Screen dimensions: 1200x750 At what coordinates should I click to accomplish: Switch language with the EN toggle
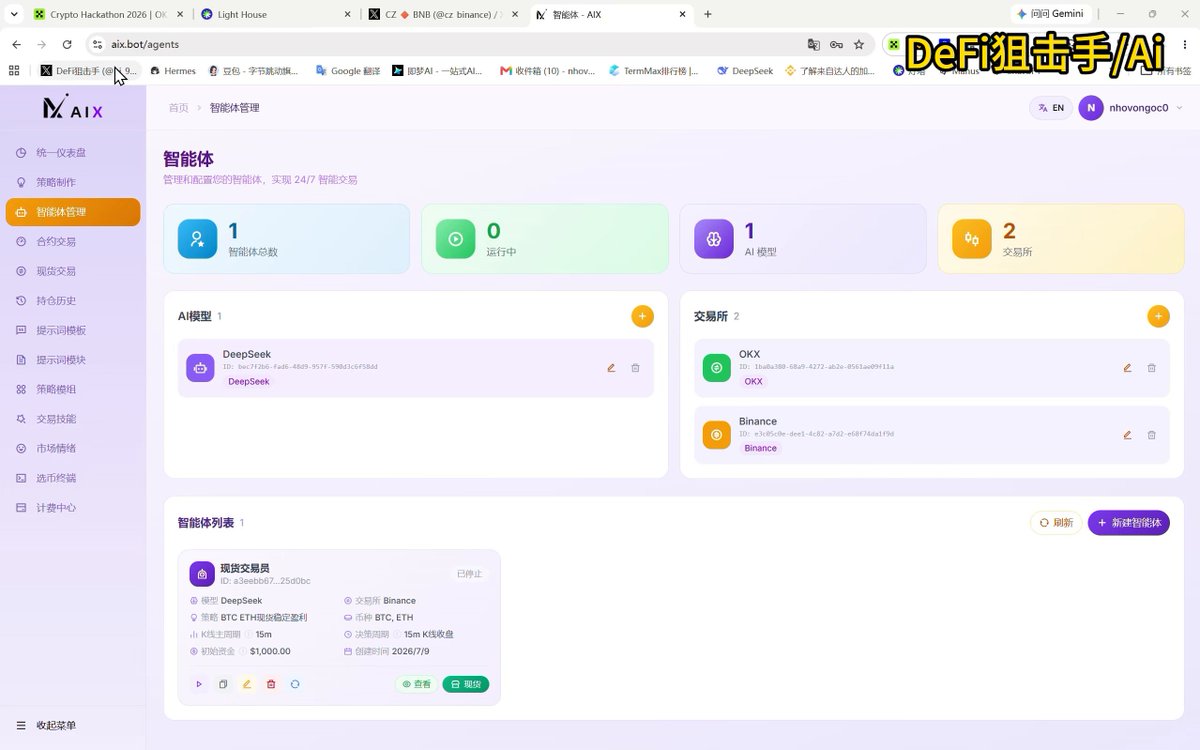click(x=1051, y=108)
